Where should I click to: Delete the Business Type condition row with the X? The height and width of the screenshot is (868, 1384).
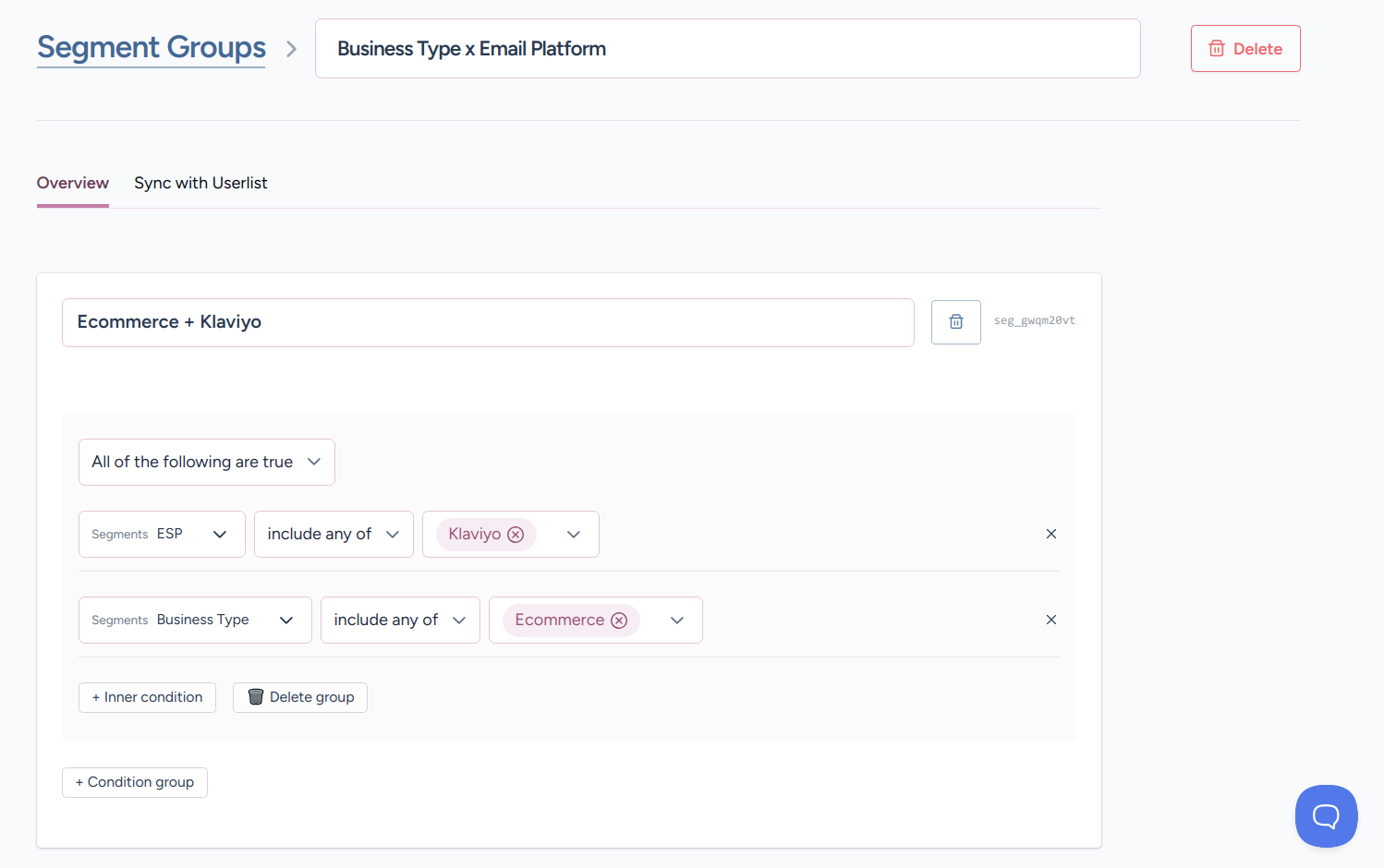click(x=1050, y=620)
